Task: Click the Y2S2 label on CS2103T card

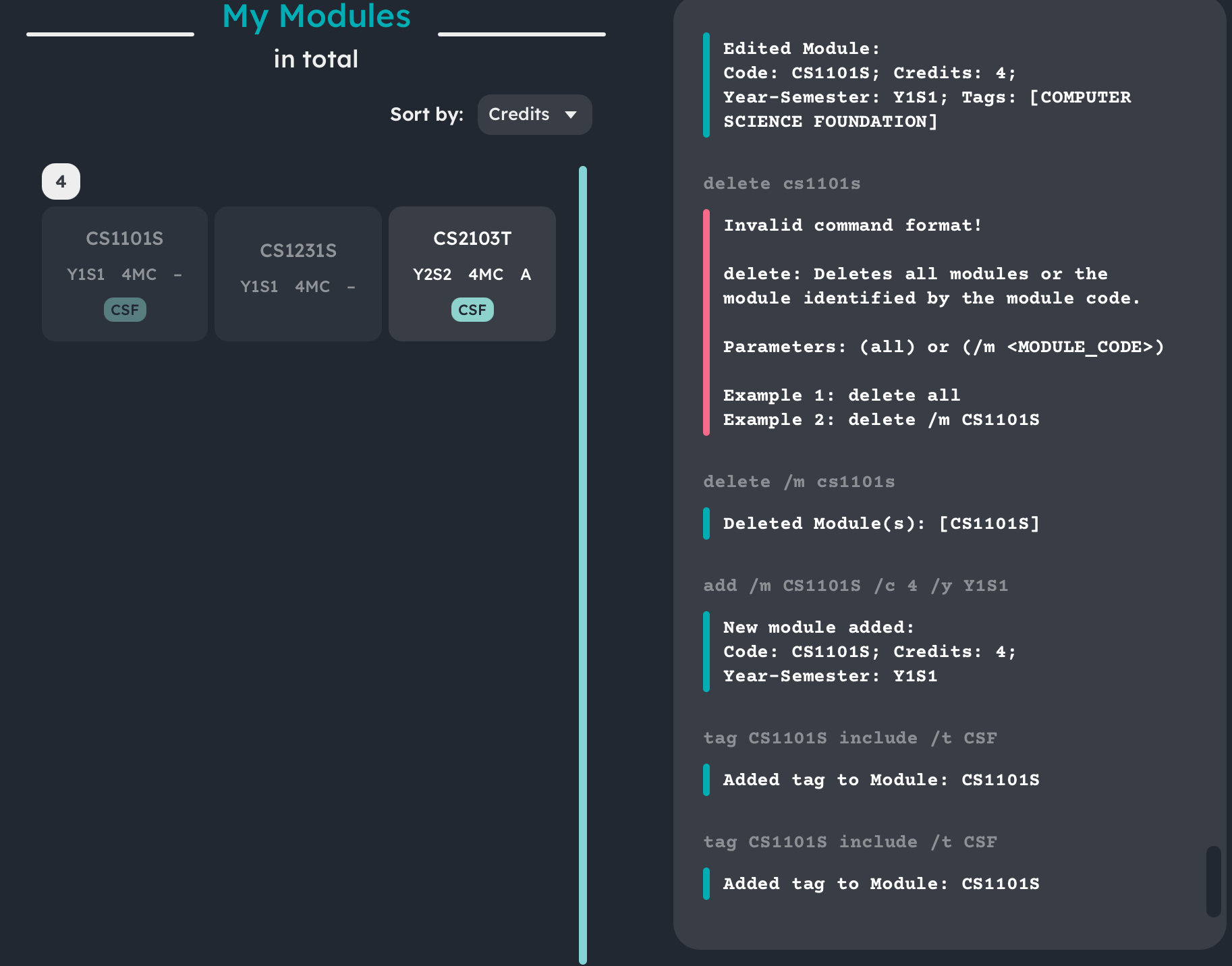Action: (432, 275)
